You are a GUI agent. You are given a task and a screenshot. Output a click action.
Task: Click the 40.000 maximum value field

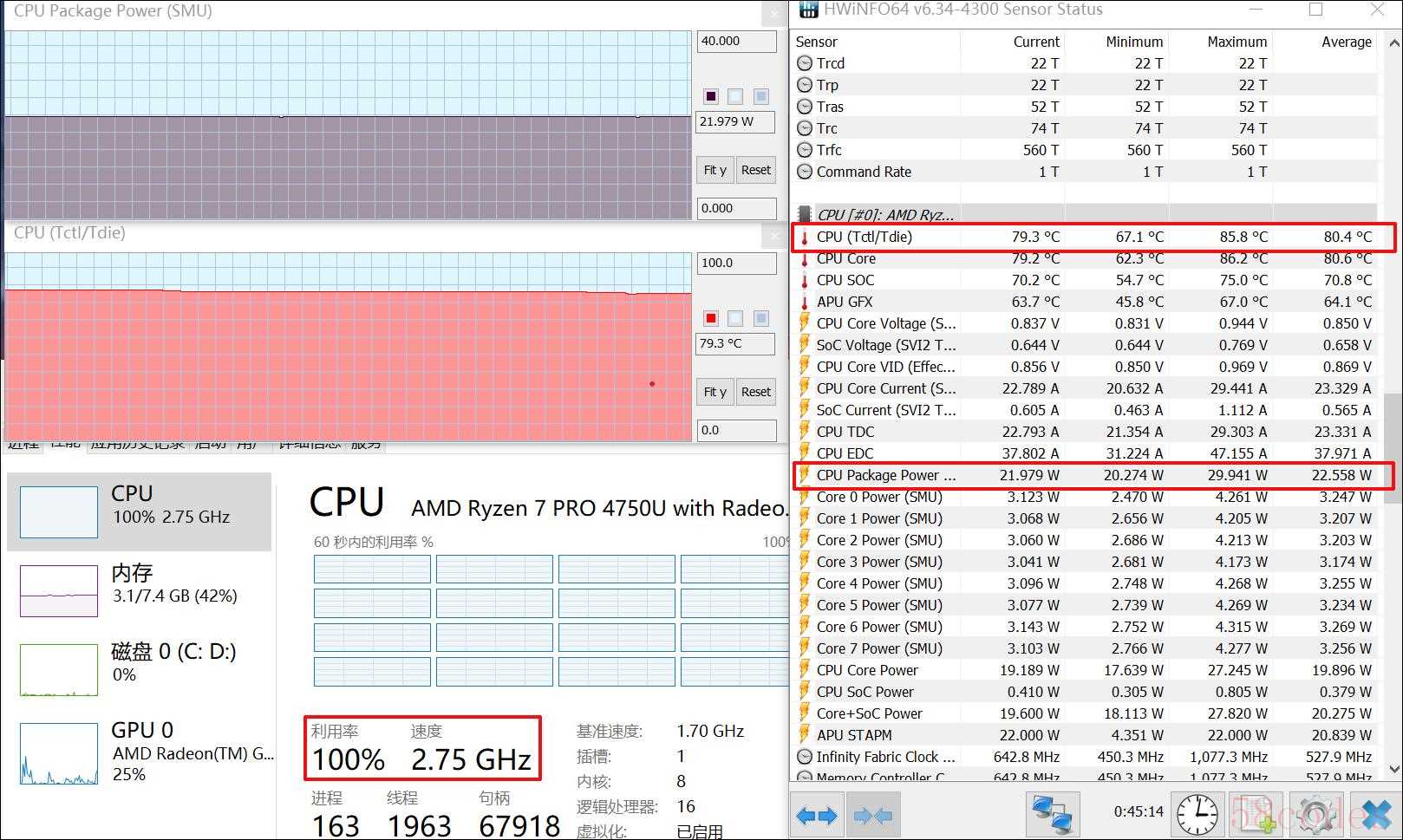click(736, 41)
